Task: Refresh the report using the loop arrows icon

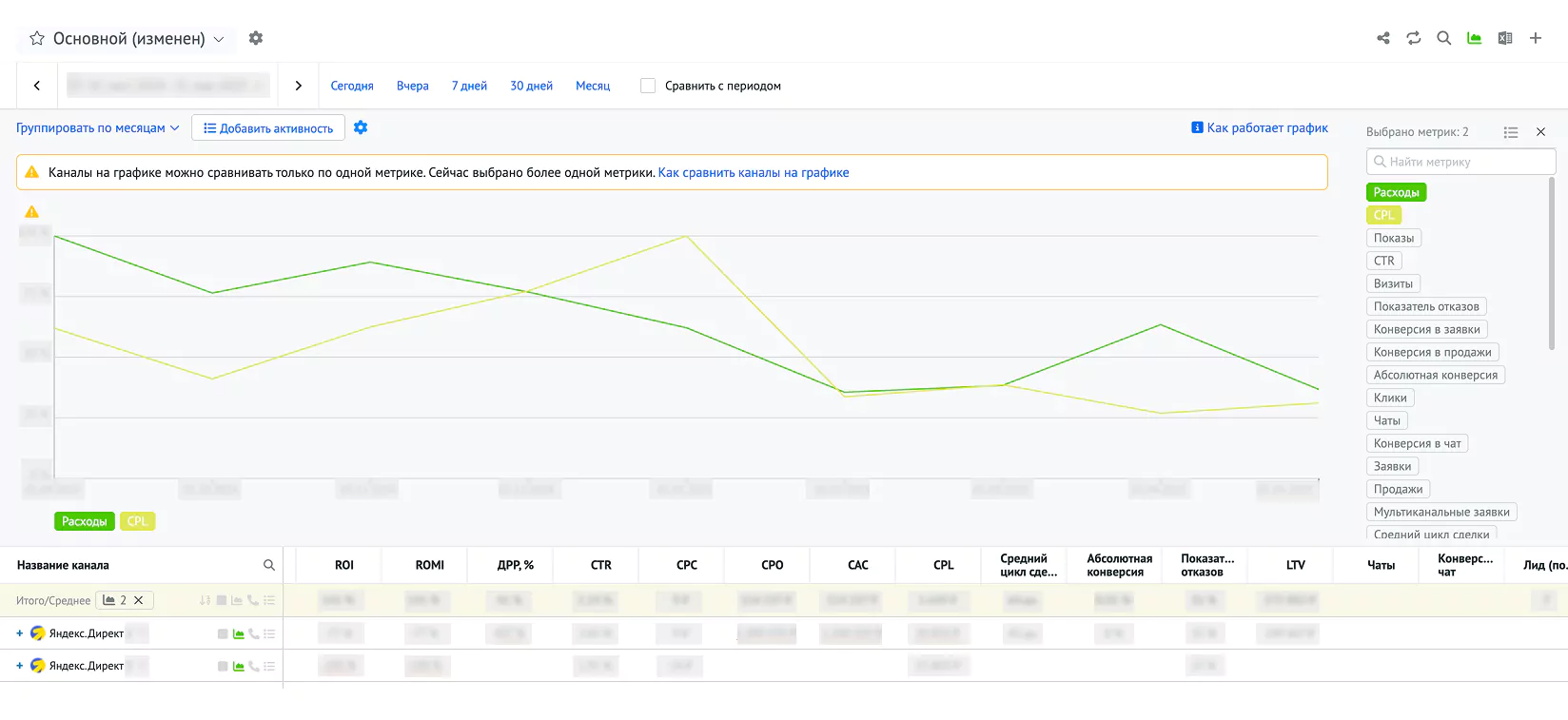Action: (x=1414, y=38)
